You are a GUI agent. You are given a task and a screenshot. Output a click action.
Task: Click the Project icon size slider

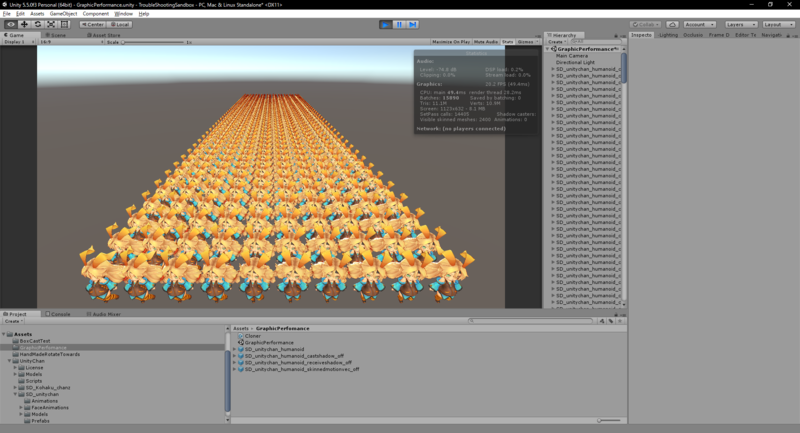tap(609, 421)
